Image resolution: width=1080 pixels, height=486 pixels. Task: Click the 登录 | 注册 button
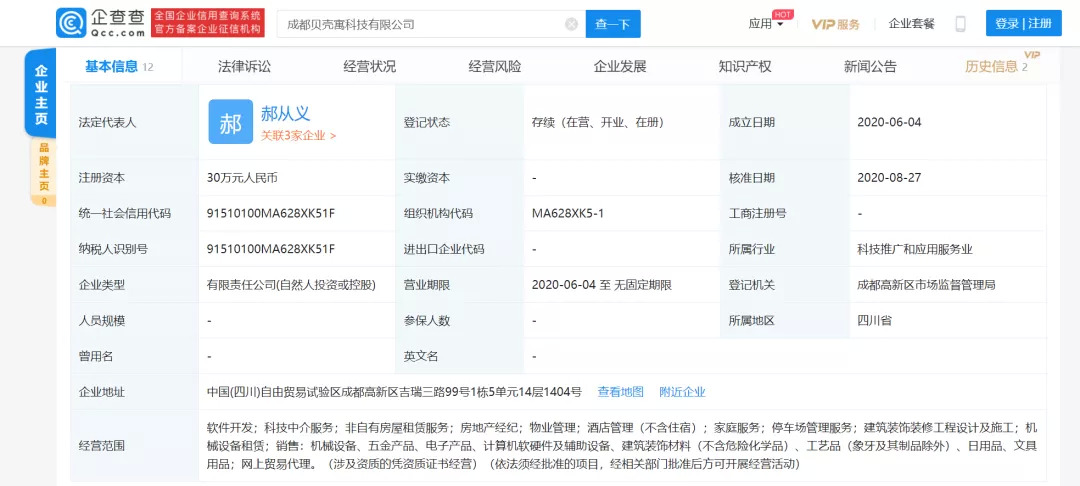tap(1023, 24)
